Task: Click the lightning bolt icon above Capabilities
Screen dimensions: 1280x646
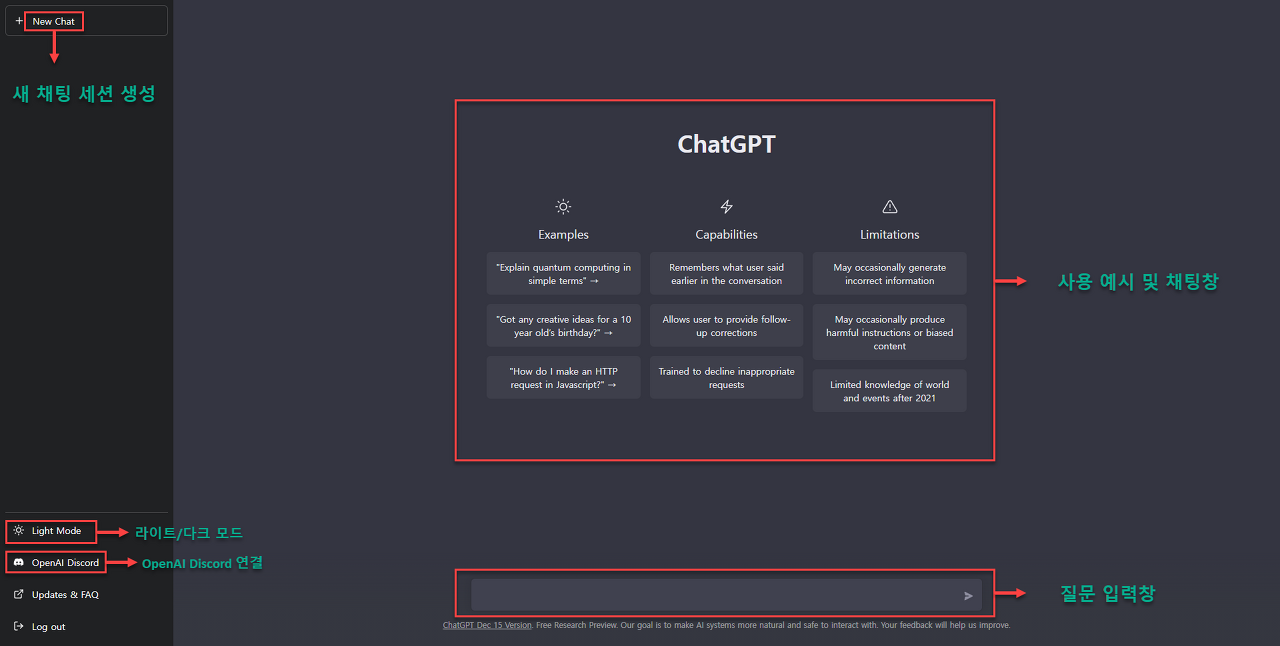Action: [727, 207]
